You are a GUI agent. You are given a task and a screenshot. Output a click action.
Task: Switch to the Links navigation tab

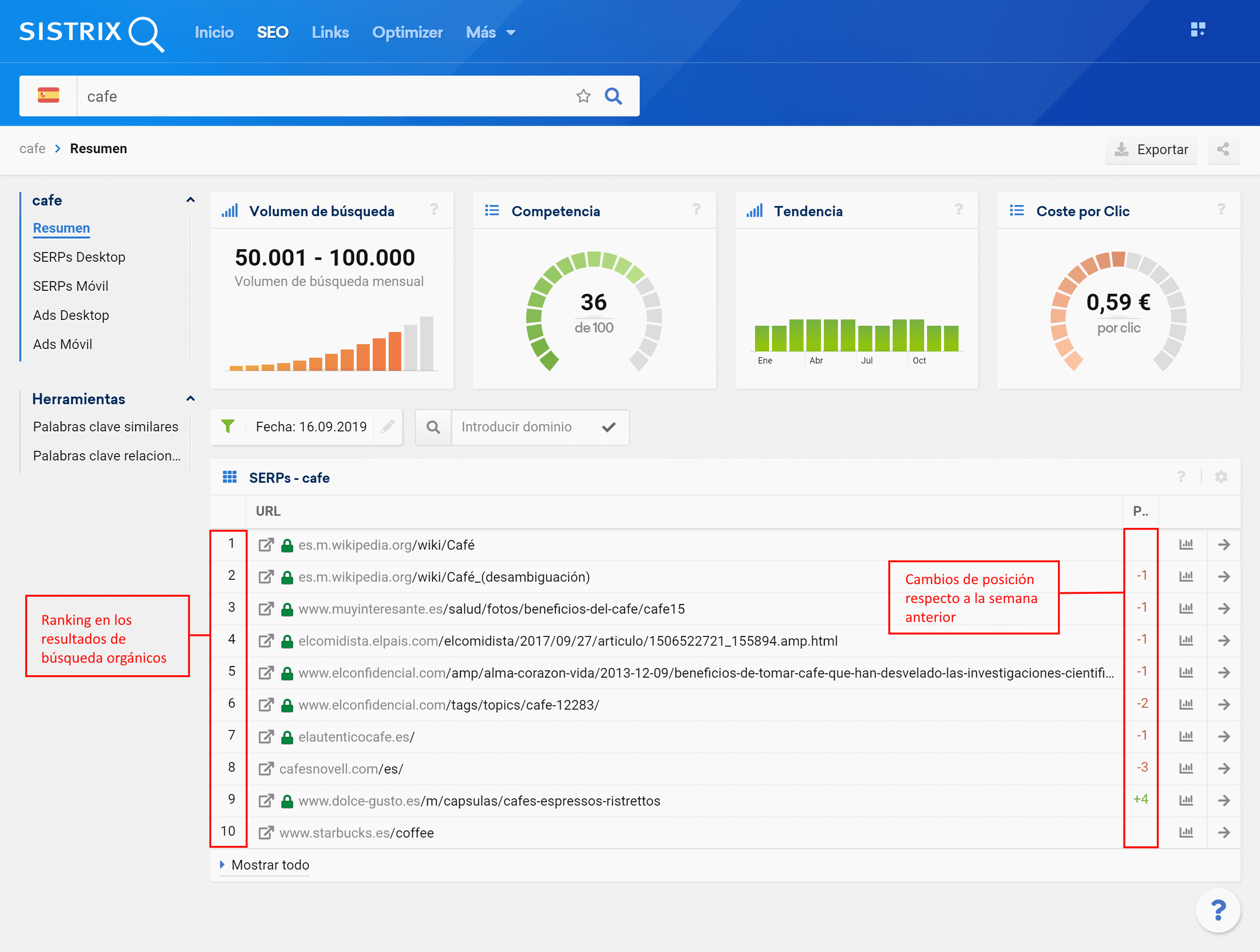[330, 32]
